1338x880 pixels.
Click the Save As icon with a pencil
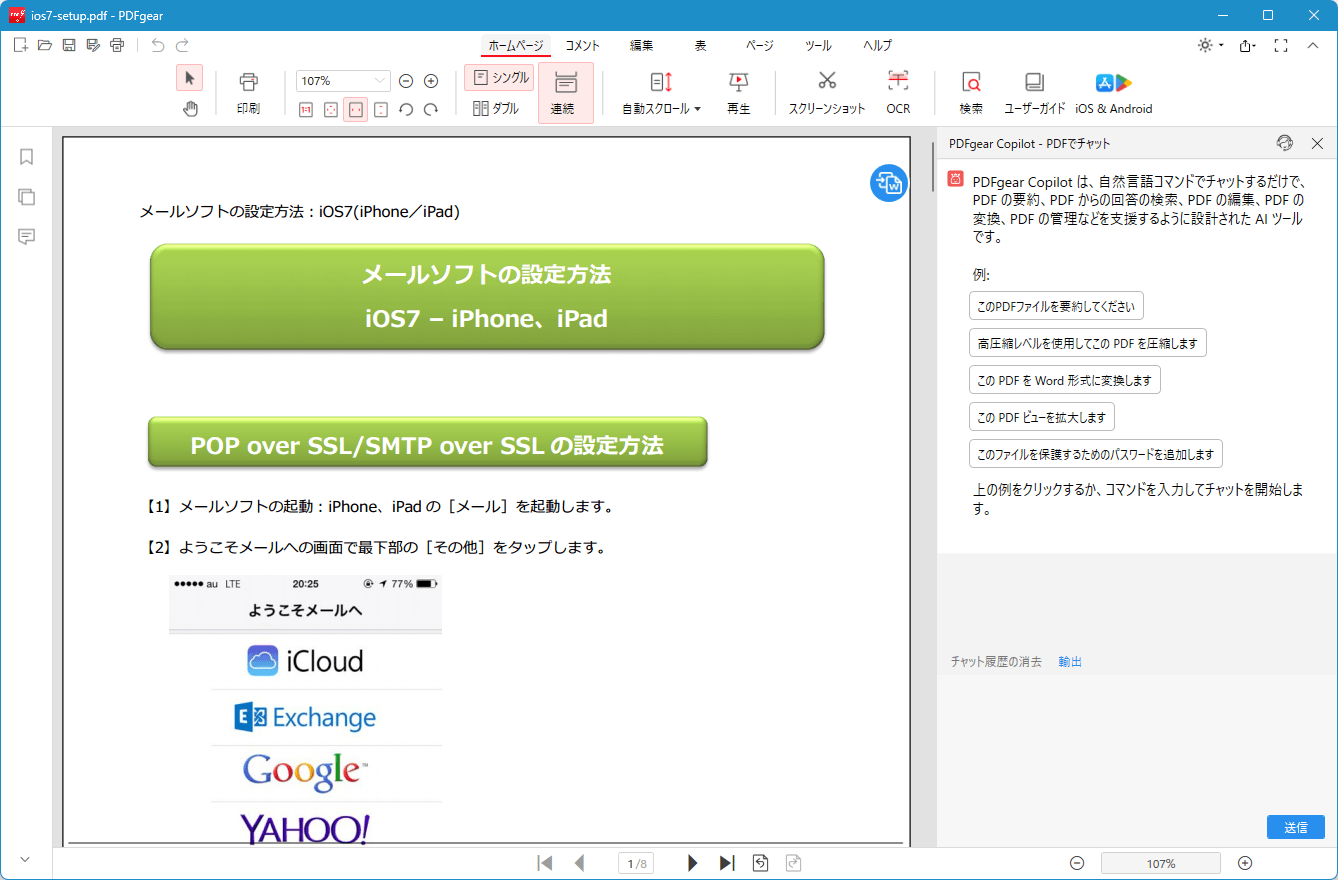[93, 45]
